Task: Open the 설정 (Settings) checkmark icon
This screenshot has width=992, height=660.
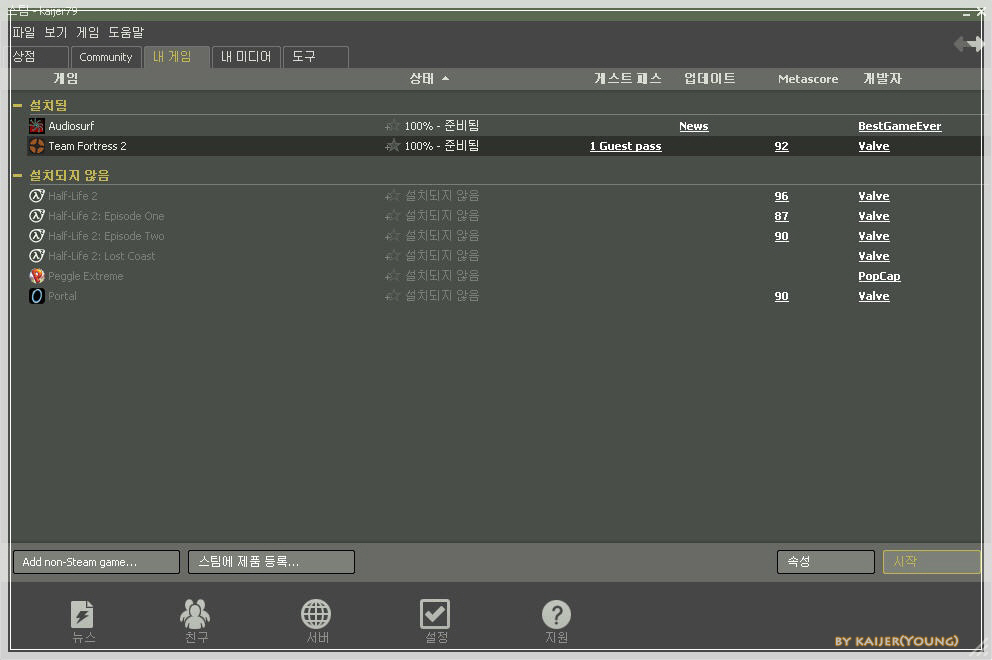Action: coord(435,614)
